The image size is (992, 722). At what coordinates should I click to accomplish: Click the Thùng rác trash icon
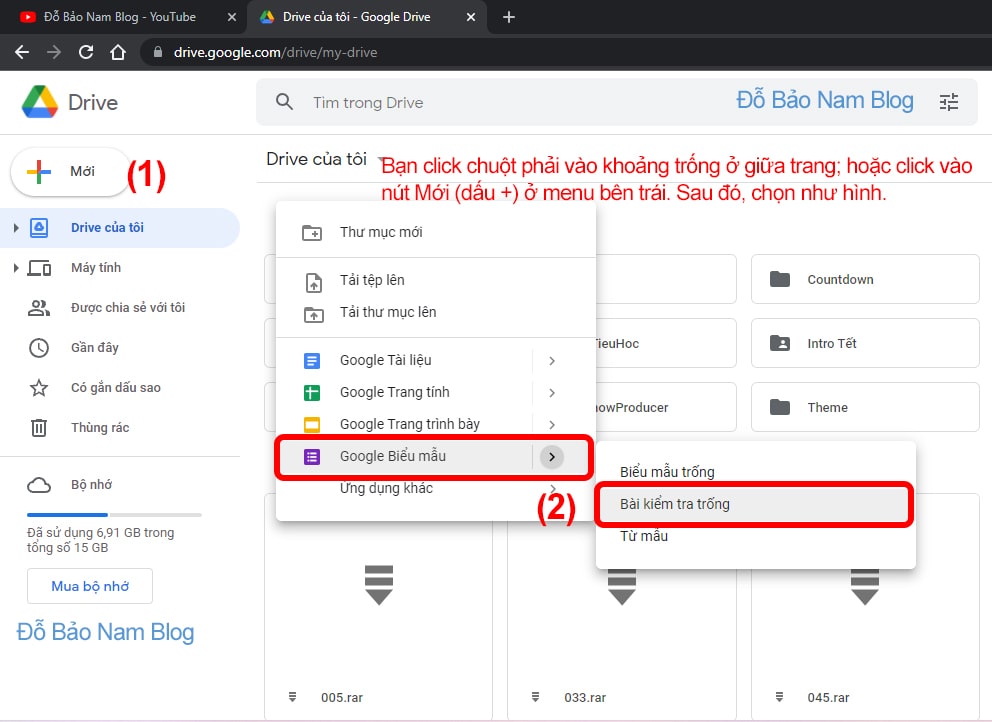coord(39,428)
